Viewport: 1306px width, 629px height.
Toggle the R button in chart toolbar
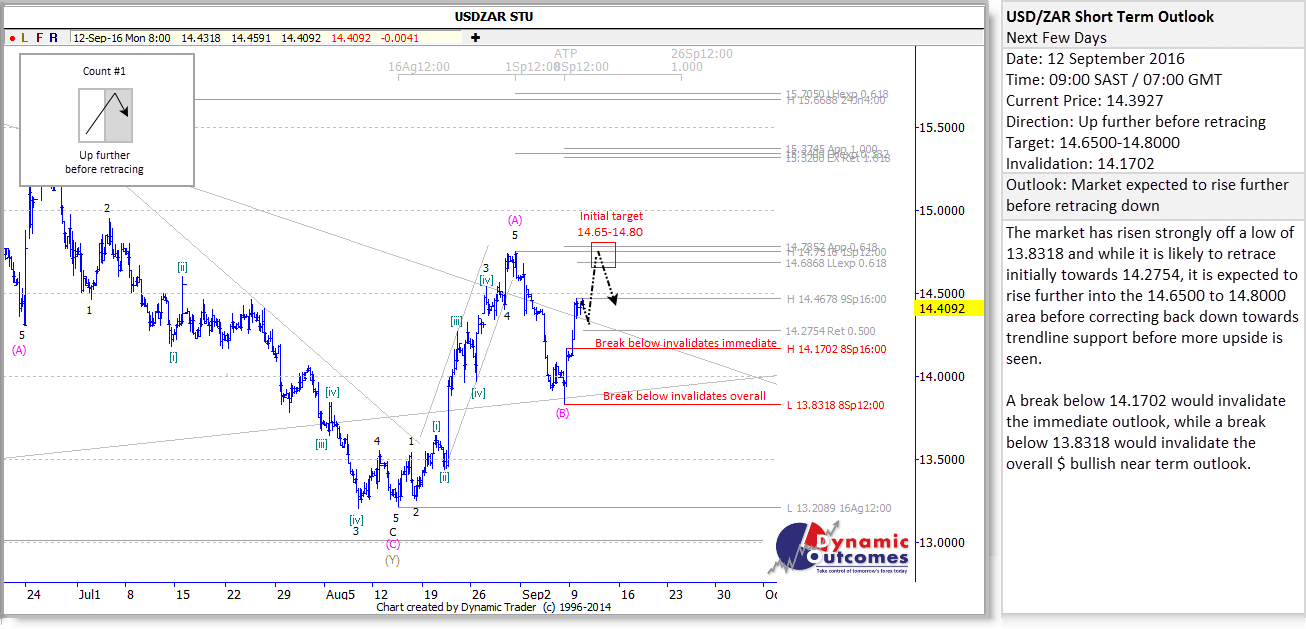[53, 38]
